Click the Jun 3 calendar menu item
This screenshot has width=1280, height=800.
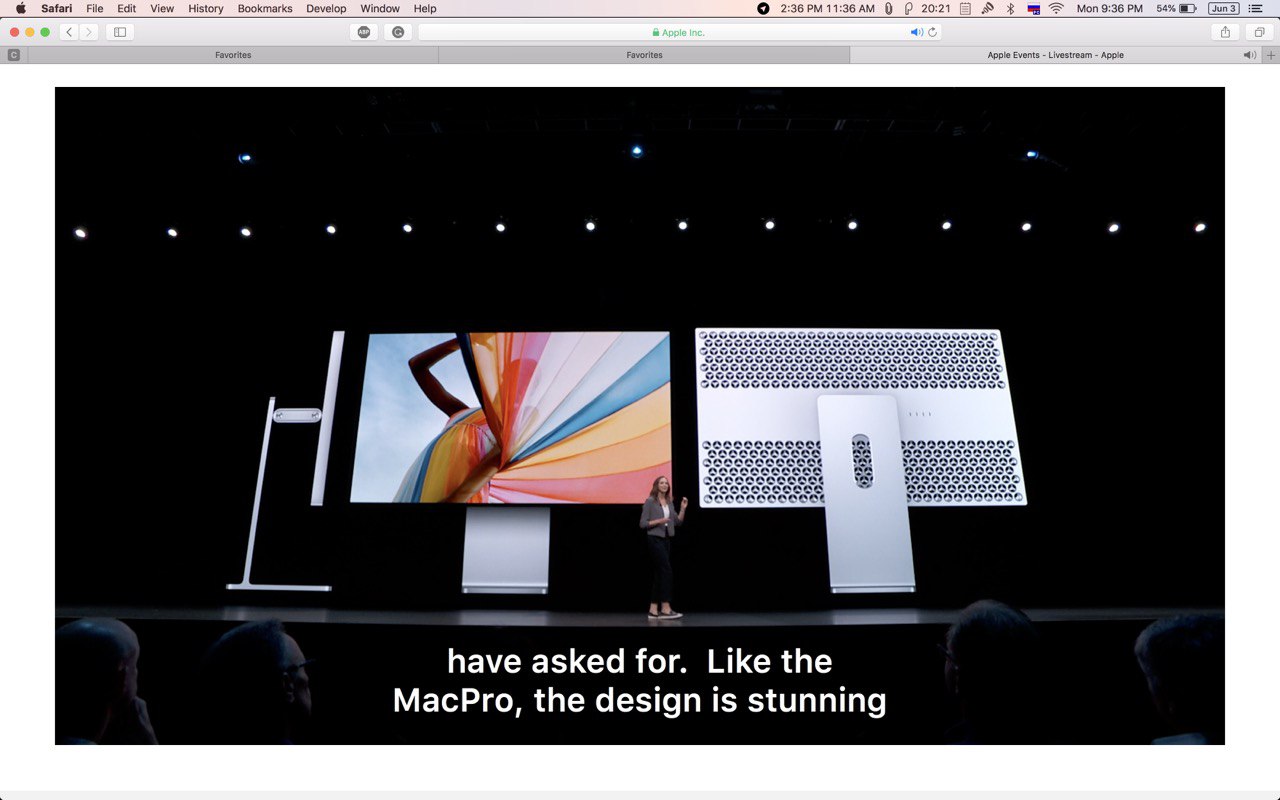1223,8
